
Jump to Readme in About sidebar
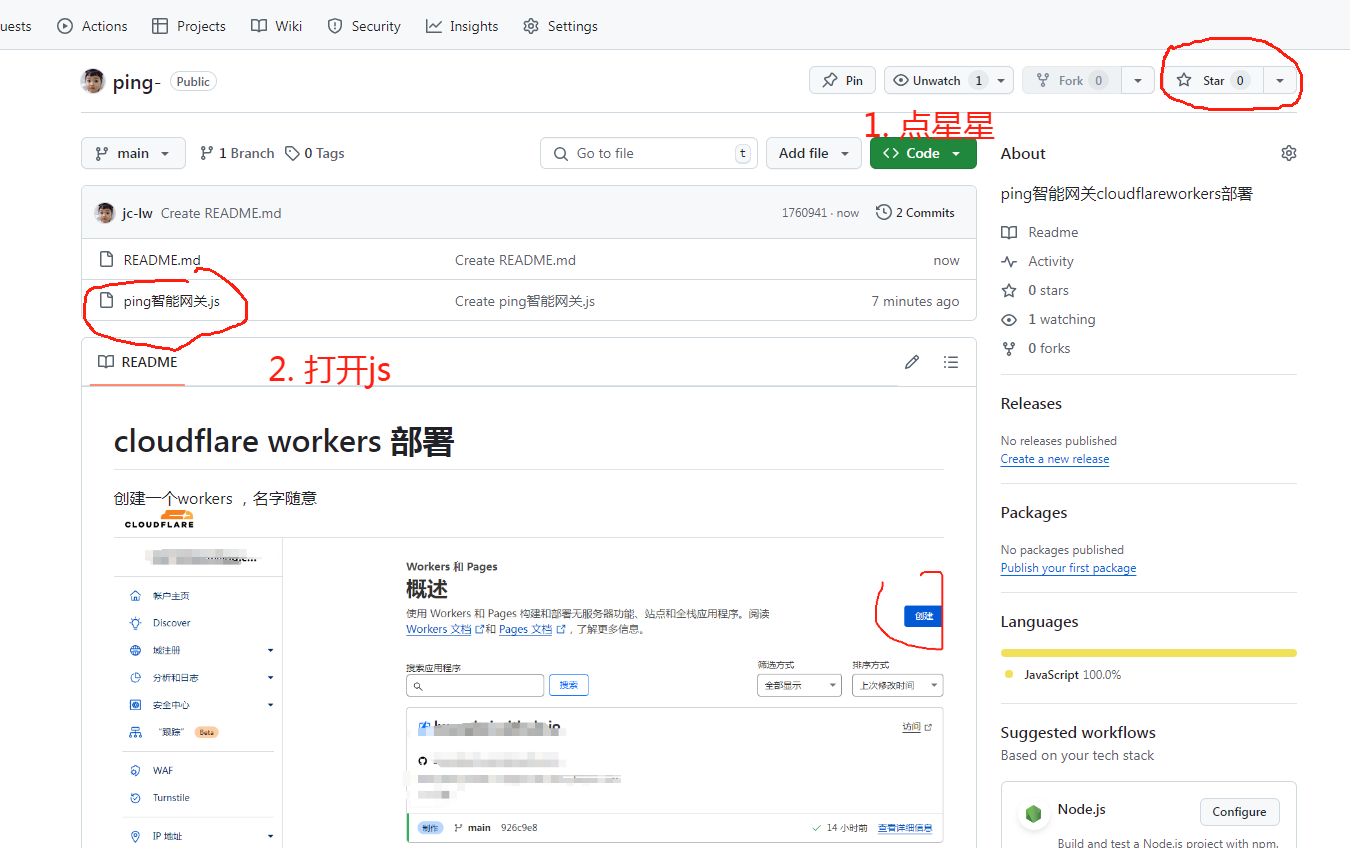pos(1040,232)
